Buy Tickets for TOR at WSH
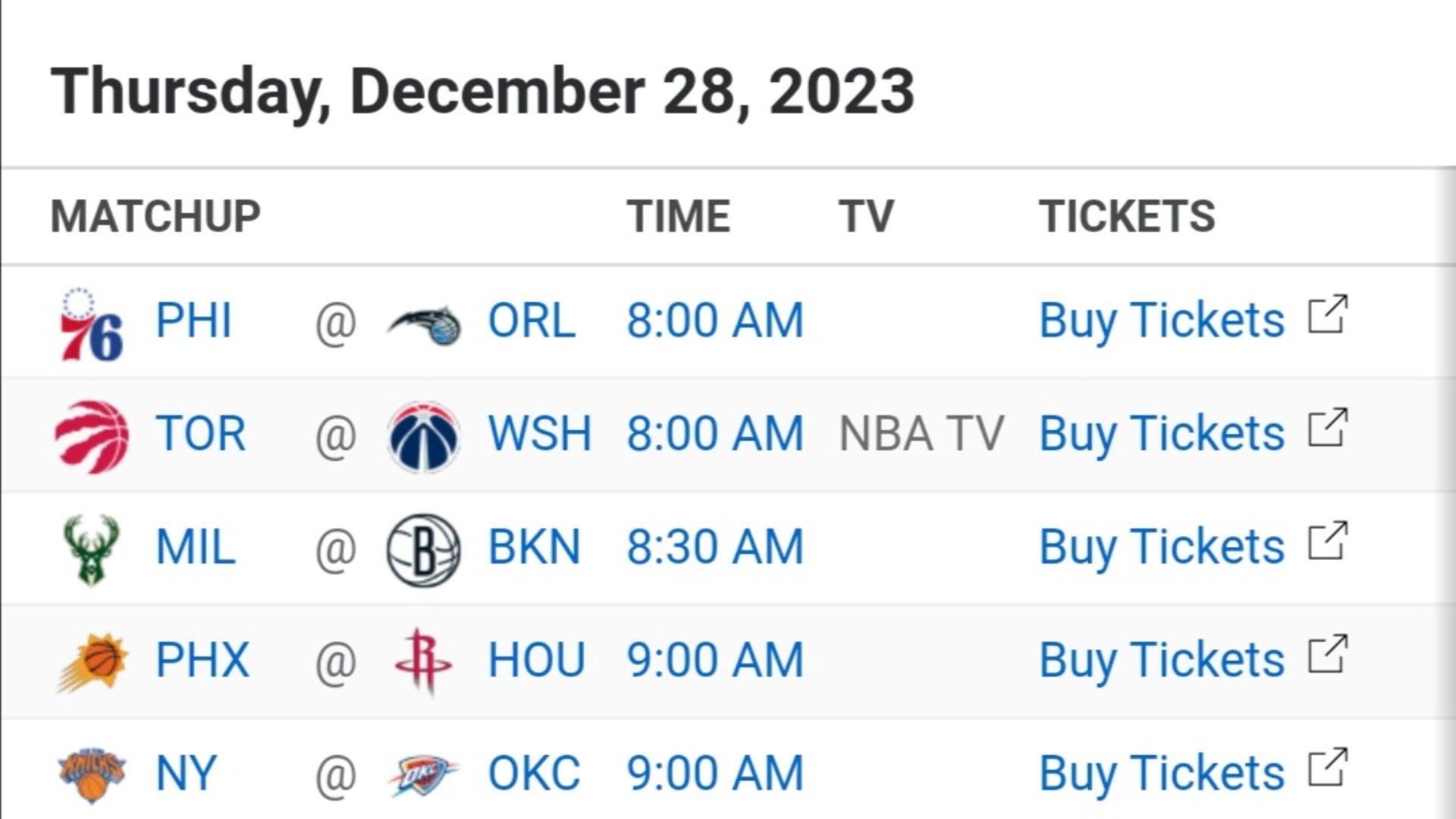Image resolution: width=1456 pixels, height=819 pixels. click(1162, 434)
